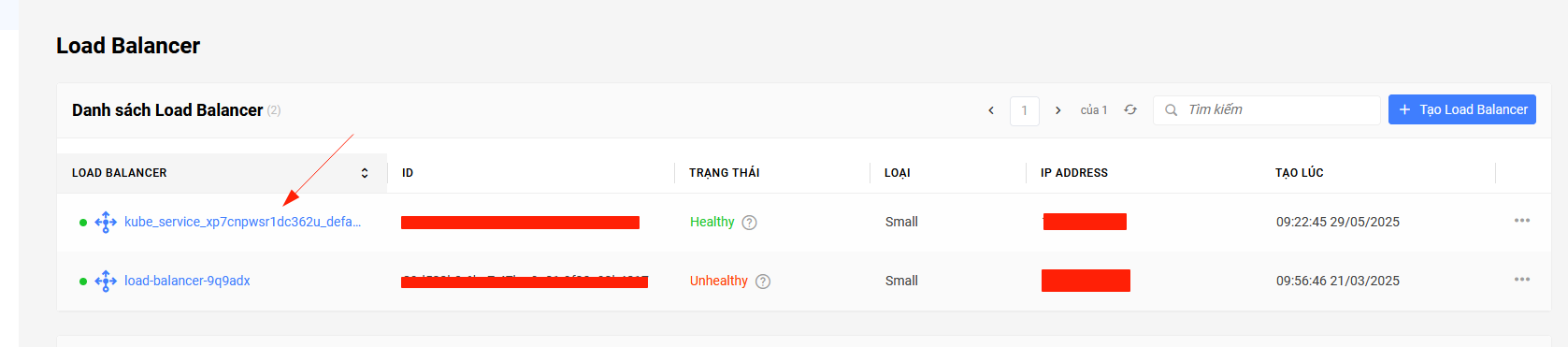The height and width of the screenshot is (347, 1568).
Task: Open help icon next to Healthy status
Action: click(x=749, y=223)
